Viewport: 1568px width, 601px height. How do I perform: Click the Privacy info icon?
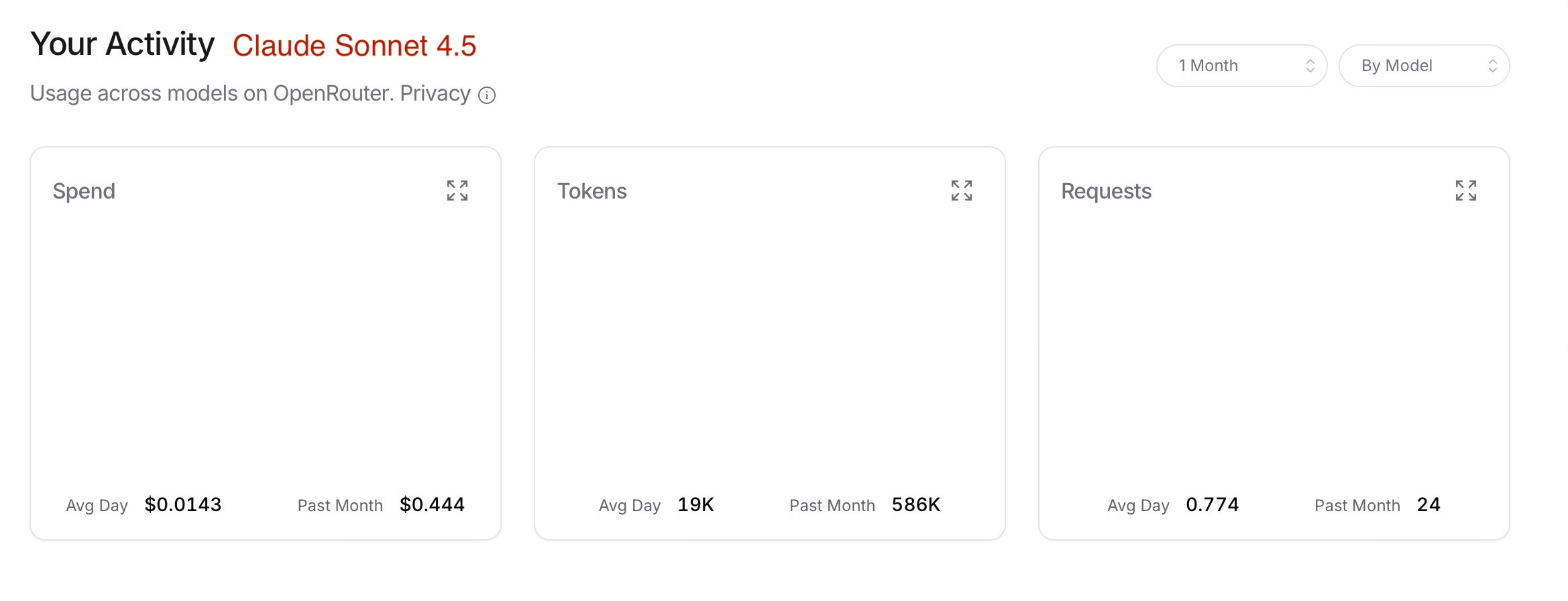tap(488, 95)
